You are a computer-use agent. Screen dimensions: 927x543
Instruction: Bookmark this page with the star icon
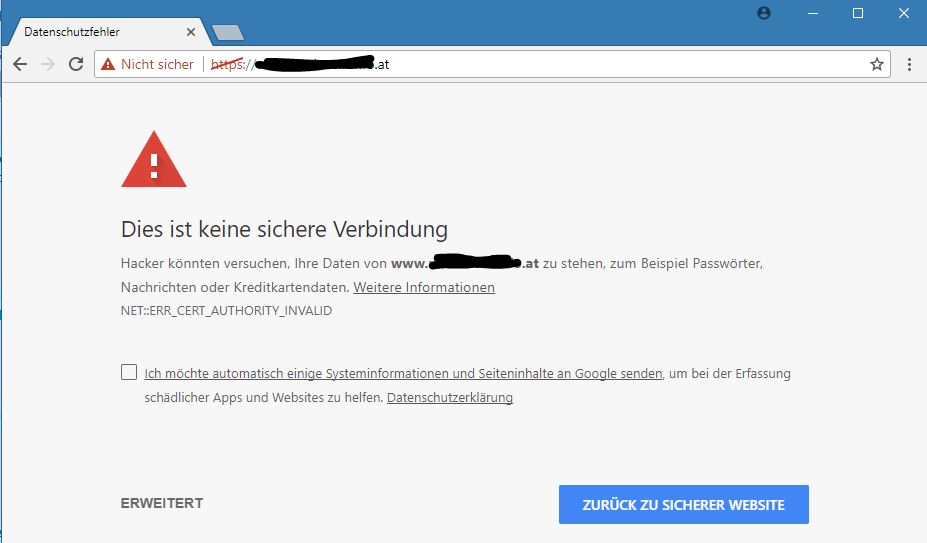point(877,64)
